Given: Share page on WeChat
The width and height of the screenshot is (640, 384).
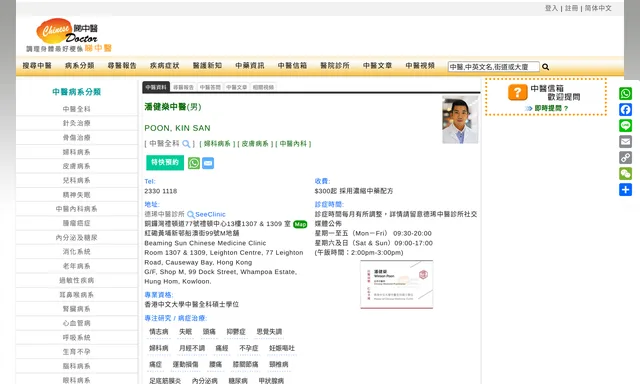Looking at the screenshot, I should pos(625,173).
